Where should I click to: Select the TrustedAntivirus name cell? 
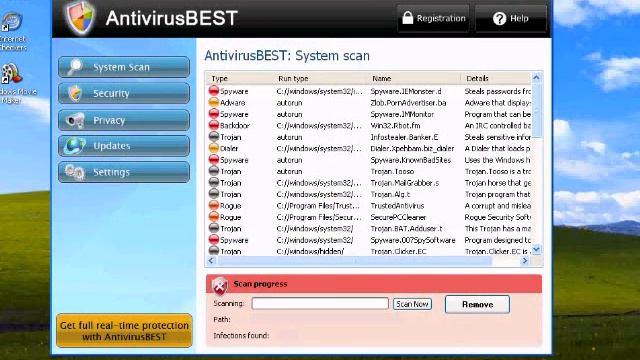(397, 206)
